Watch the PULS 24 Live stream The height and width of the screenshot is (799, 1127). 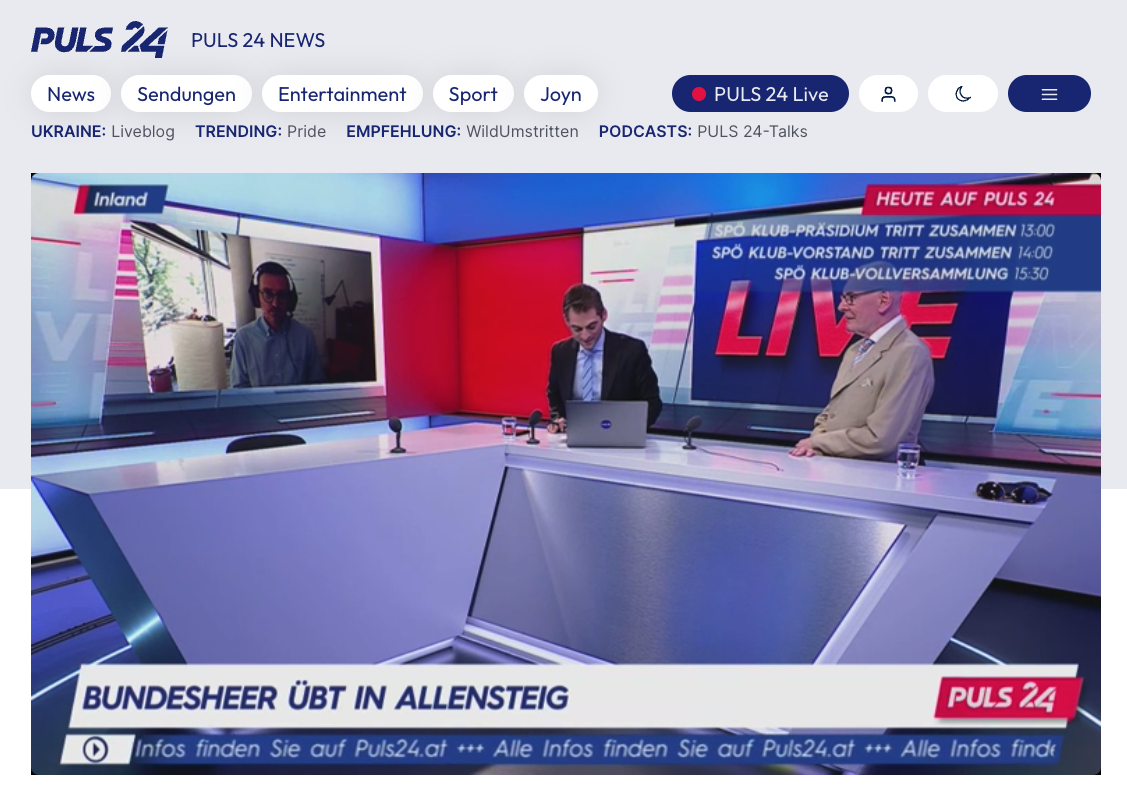[760, 93]
